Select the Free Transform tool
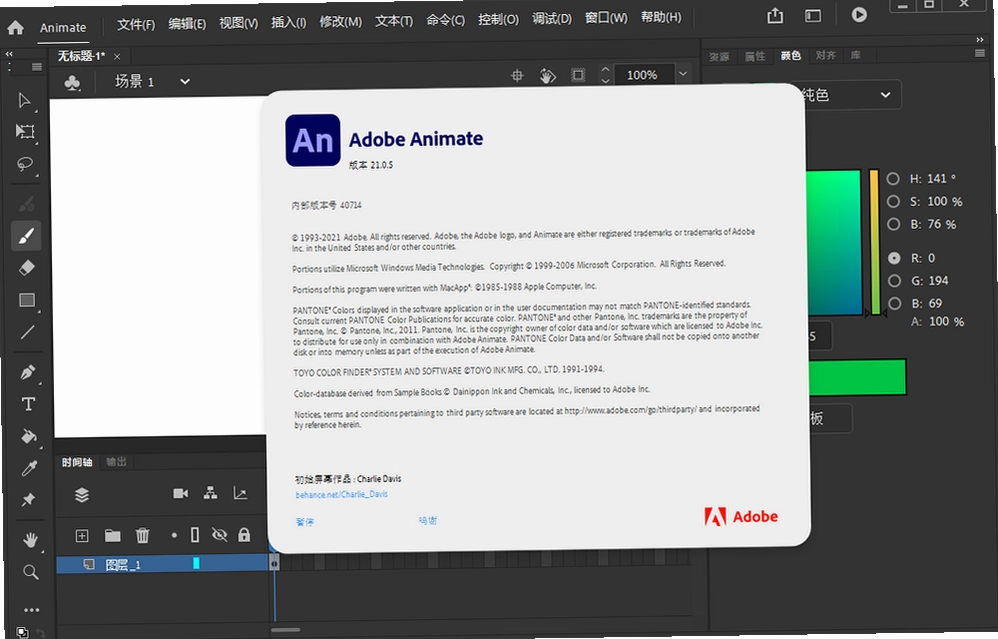Screen dimensions: 998x639 coord(25,132)
